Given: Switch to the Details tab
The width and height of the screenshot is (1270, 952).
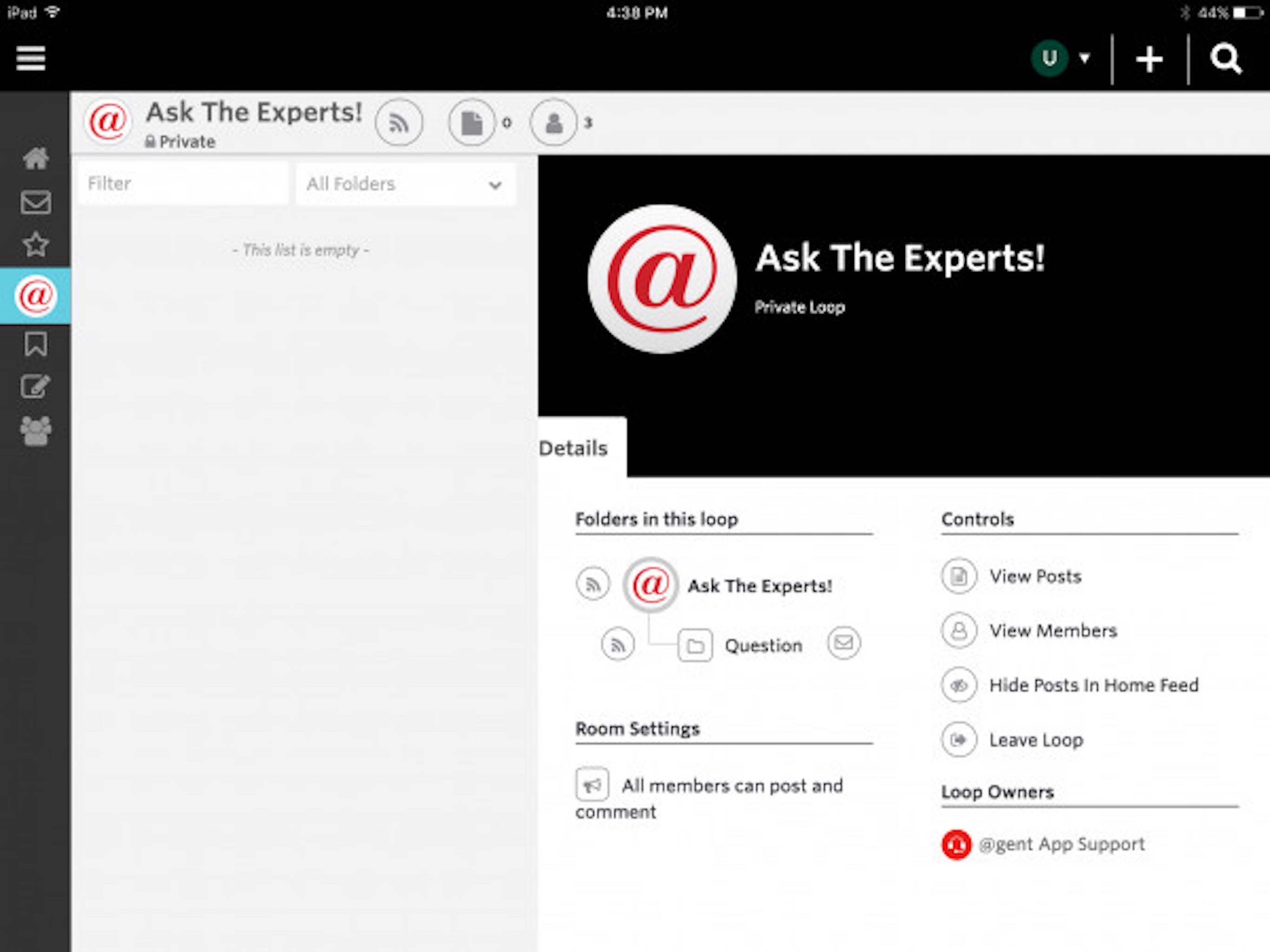Looking at the screenshot, I should (x=574, y=448).
